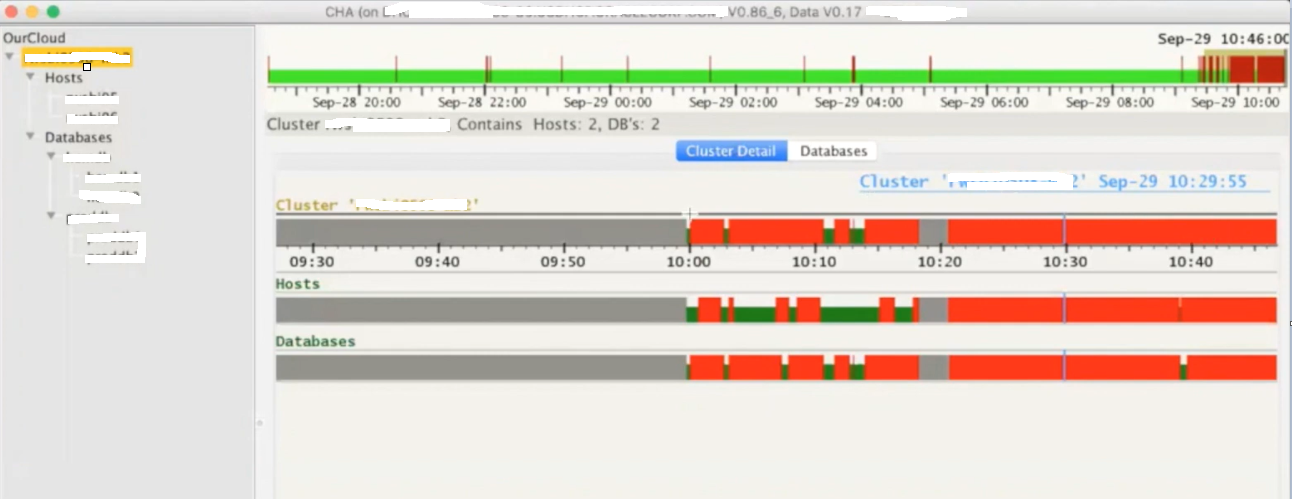This screenshot has height=499, width=1292.
Task: Select the highlighted cluster tree item
Action: click(x=78, y=57)
